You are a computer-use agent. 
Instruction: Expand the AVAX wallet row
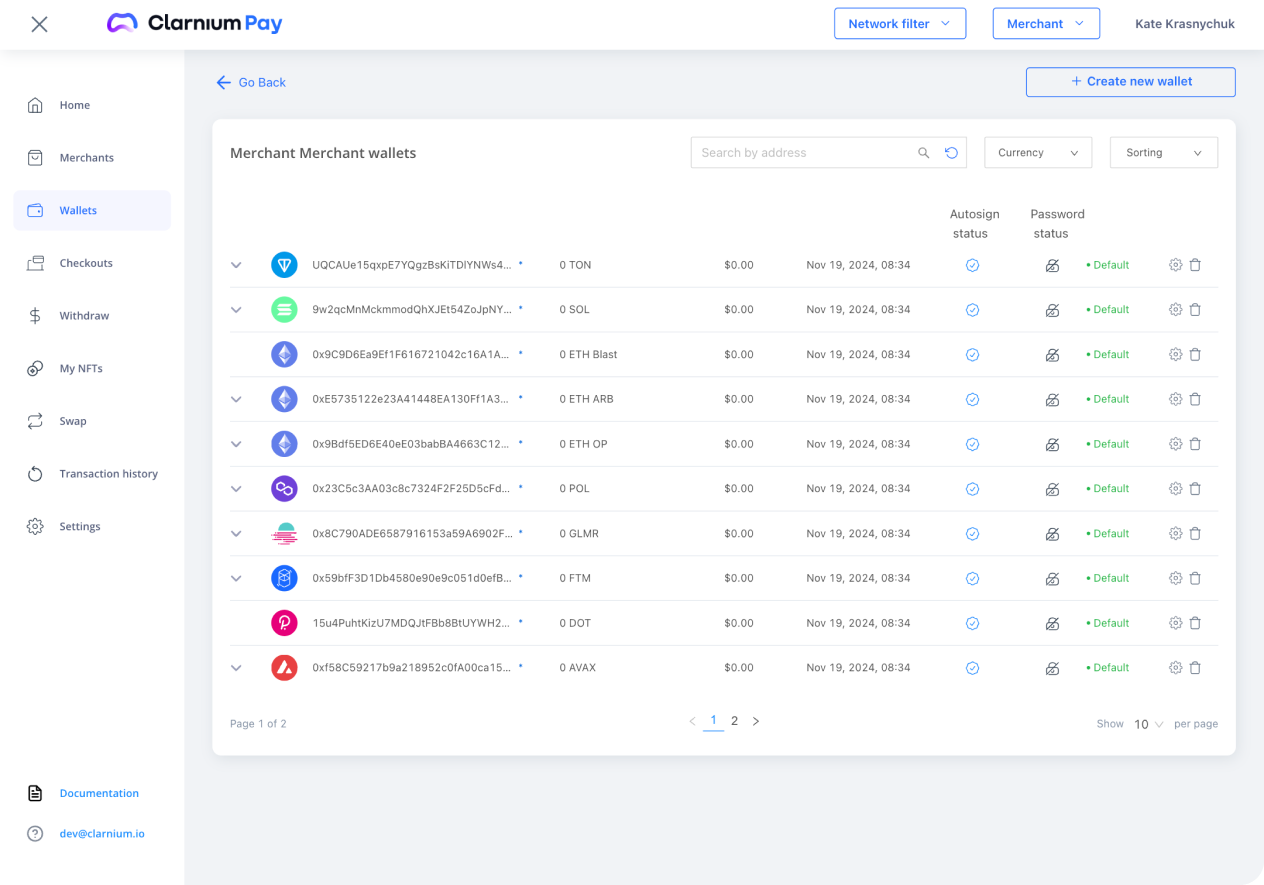(x=236, y=667)
